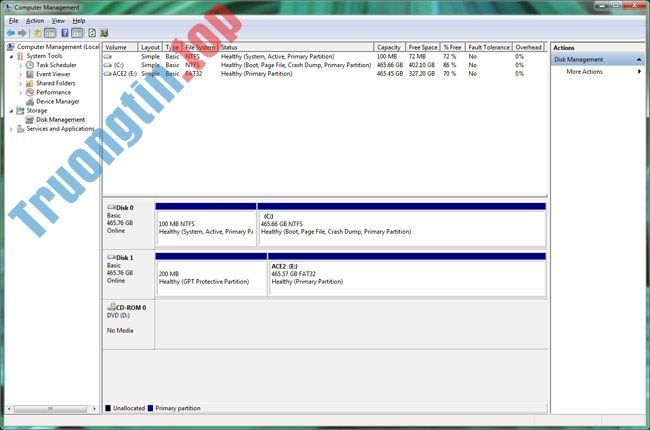Click the disk settings toolbar icon

[104, 33]
